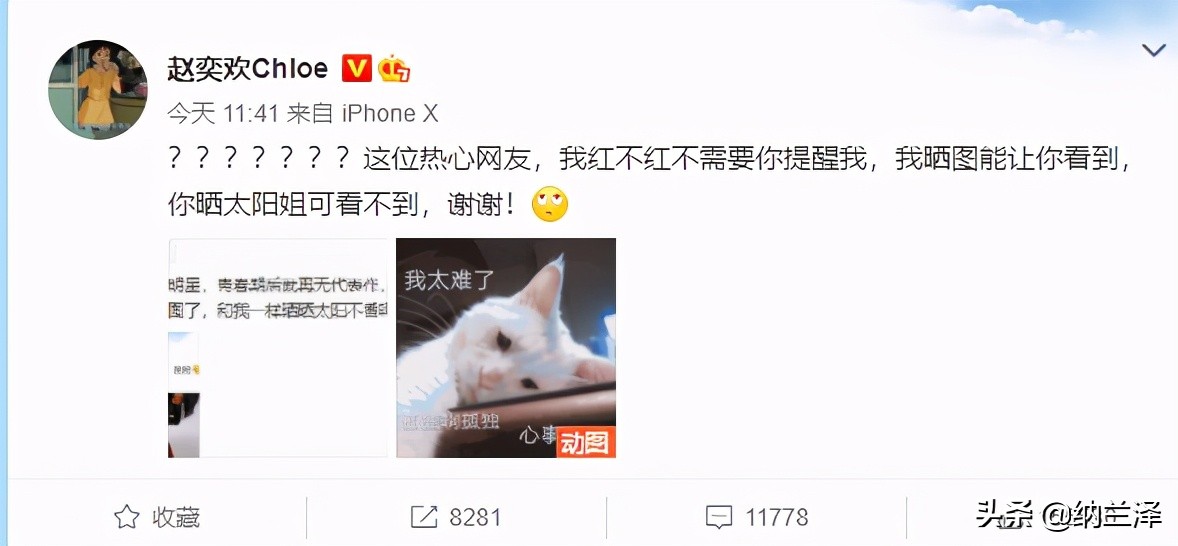1178x546 pixels.
Task: Click the 我太难了 caption on GIF
Action: pyautogui.click(x=449, y=282)
